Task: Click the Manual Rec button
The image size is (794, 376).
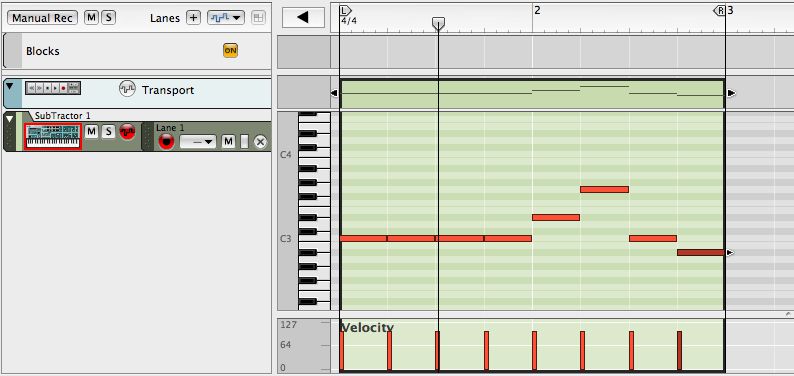Action: (43, 18)
